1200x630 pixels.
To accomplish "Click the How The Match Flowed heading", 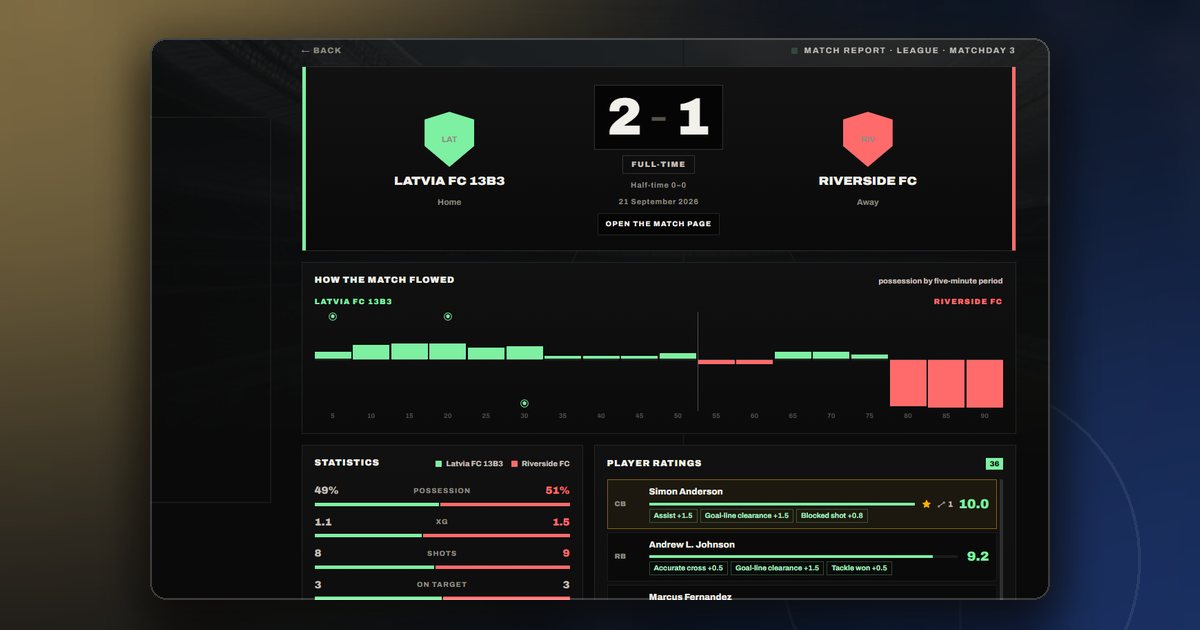I will [384, 280].
